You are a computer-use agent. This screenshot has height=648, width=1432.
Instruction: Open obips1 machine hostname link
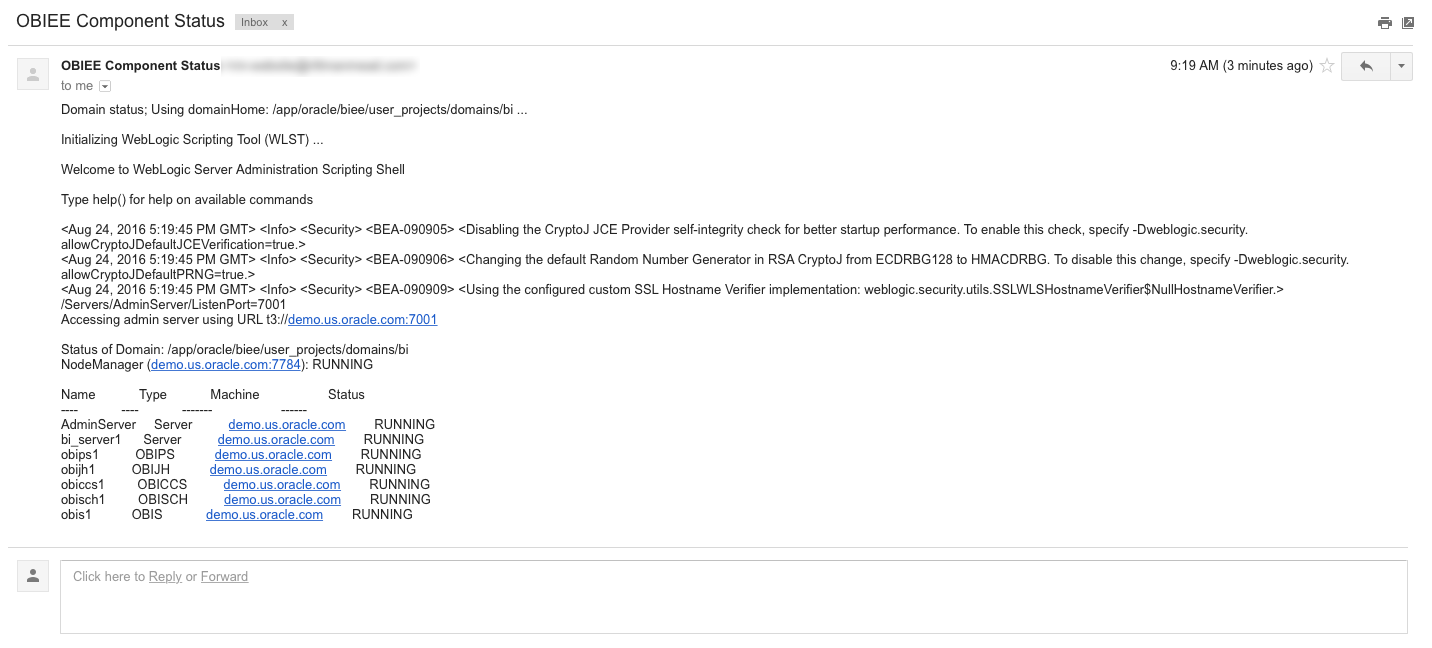click(x=273, y=455)
